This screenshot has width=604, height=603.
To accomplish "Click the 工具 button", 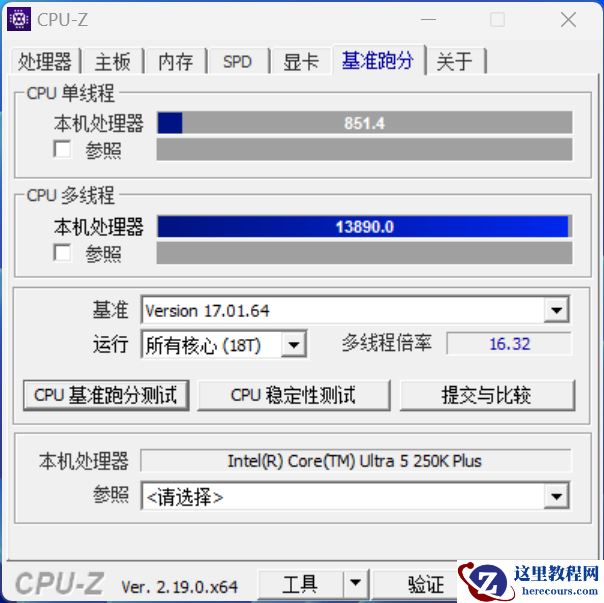I will coord(300,583).
